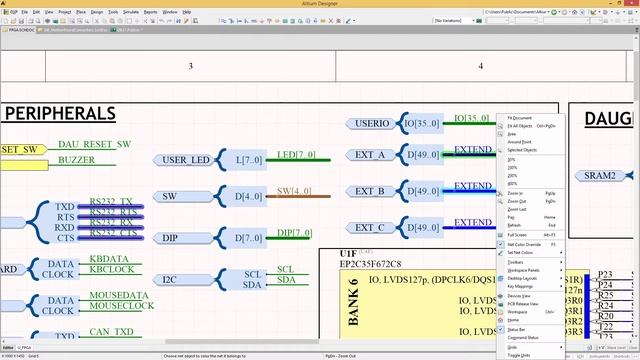Expand Key Mappings submenu

pyautogui.click(x=531, y=287)
